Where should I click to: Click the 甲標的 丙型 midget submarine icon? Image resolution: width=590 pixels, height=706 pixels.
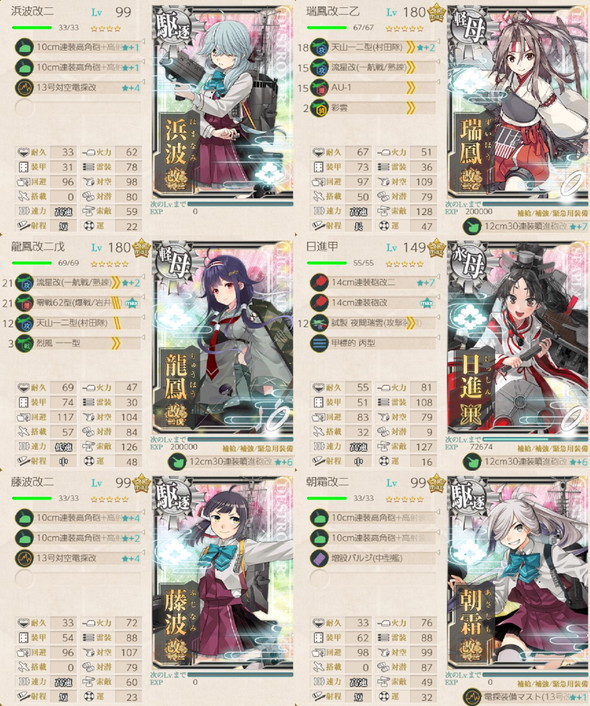pyautogui.click(x=319, y=344)
